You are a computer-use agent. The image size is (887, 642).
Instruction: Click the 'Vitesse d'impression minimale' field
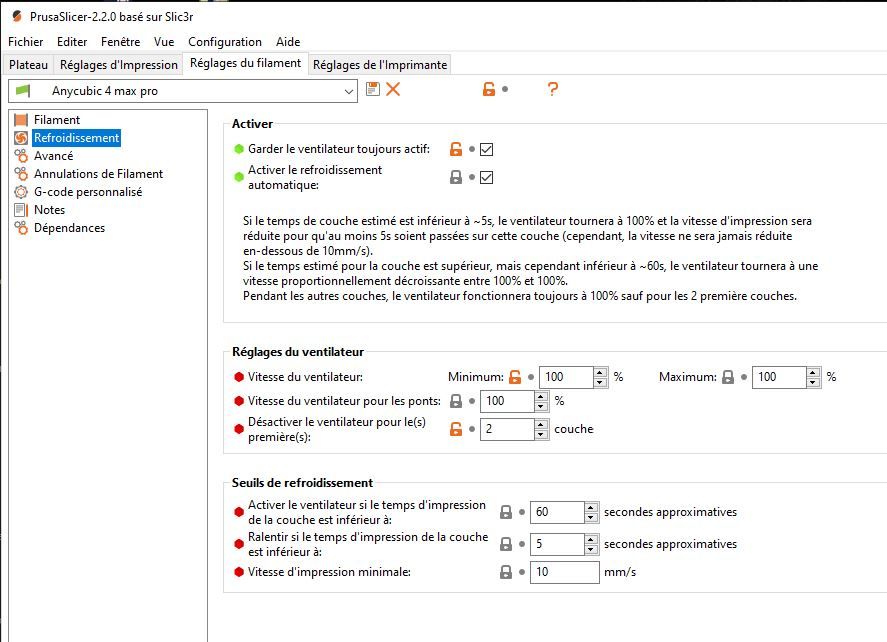point(565,572)
